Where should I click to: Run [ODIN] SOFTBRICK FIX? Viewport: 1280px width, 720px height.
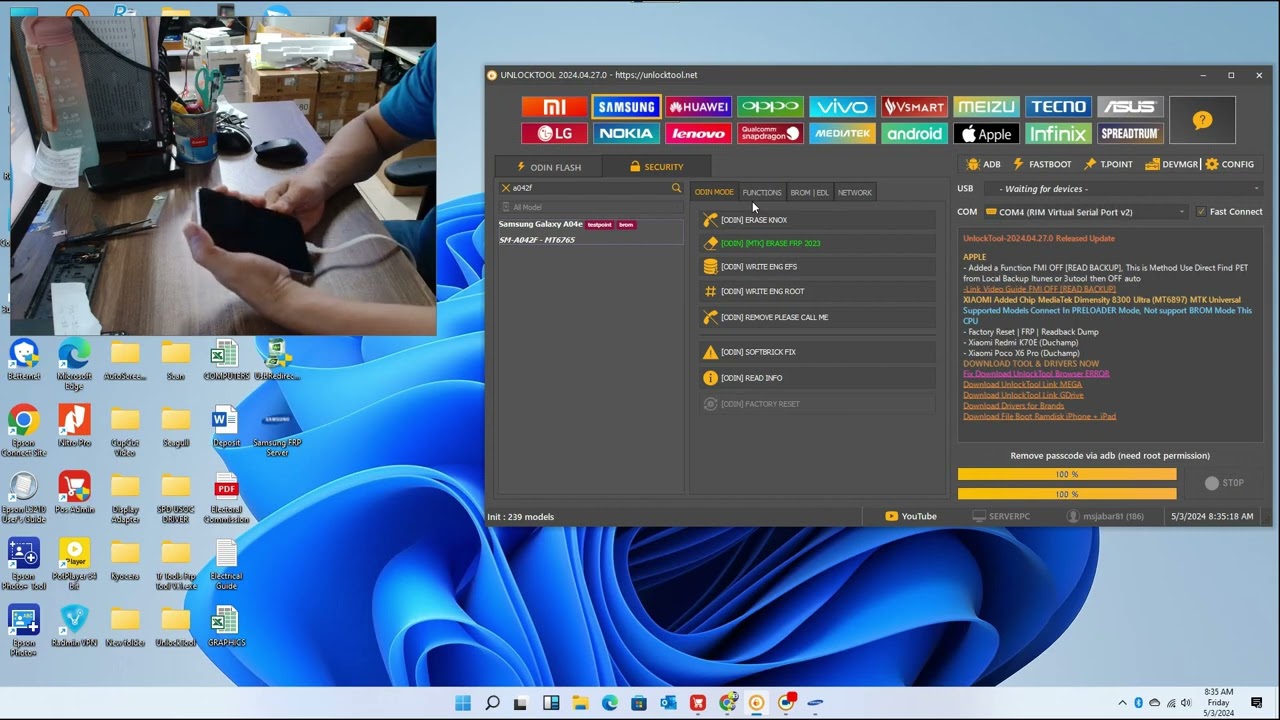[818, 352]
